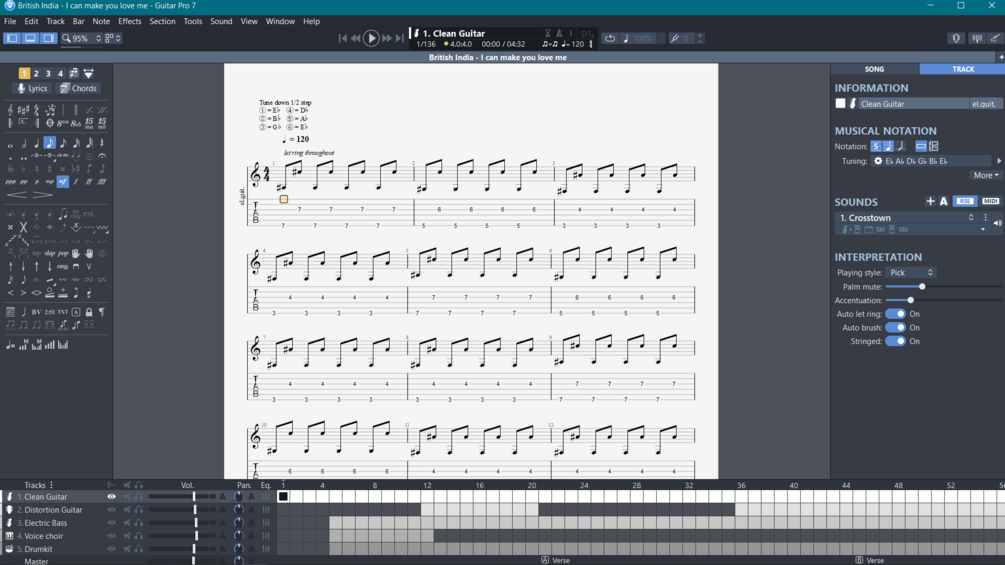The width and height of the screenshot is (1005, 565).
Task: Apply the P.M. palm mute effect
Action: click(89, 215)
